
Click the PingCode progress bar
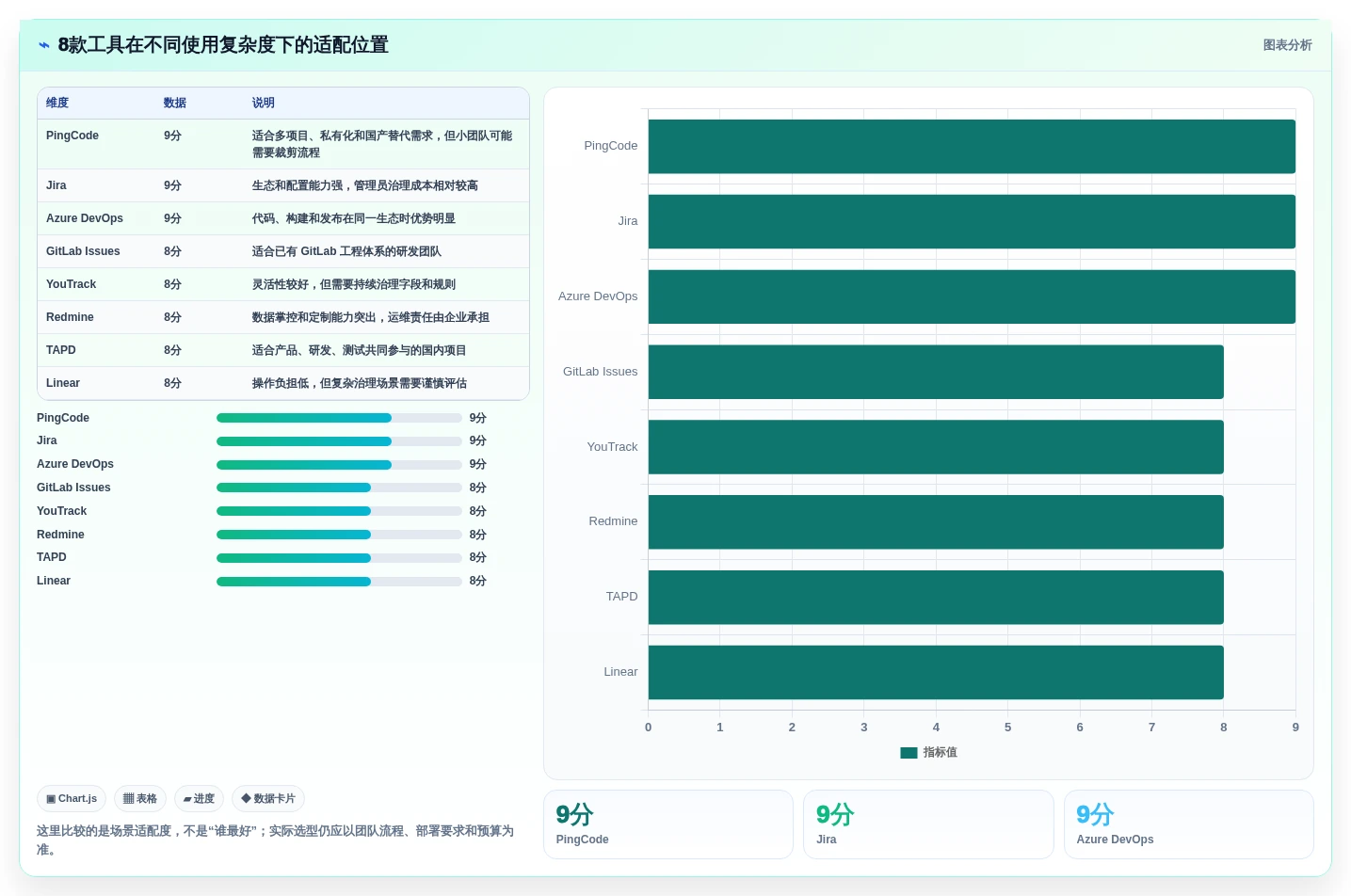(x=339, y=418)
